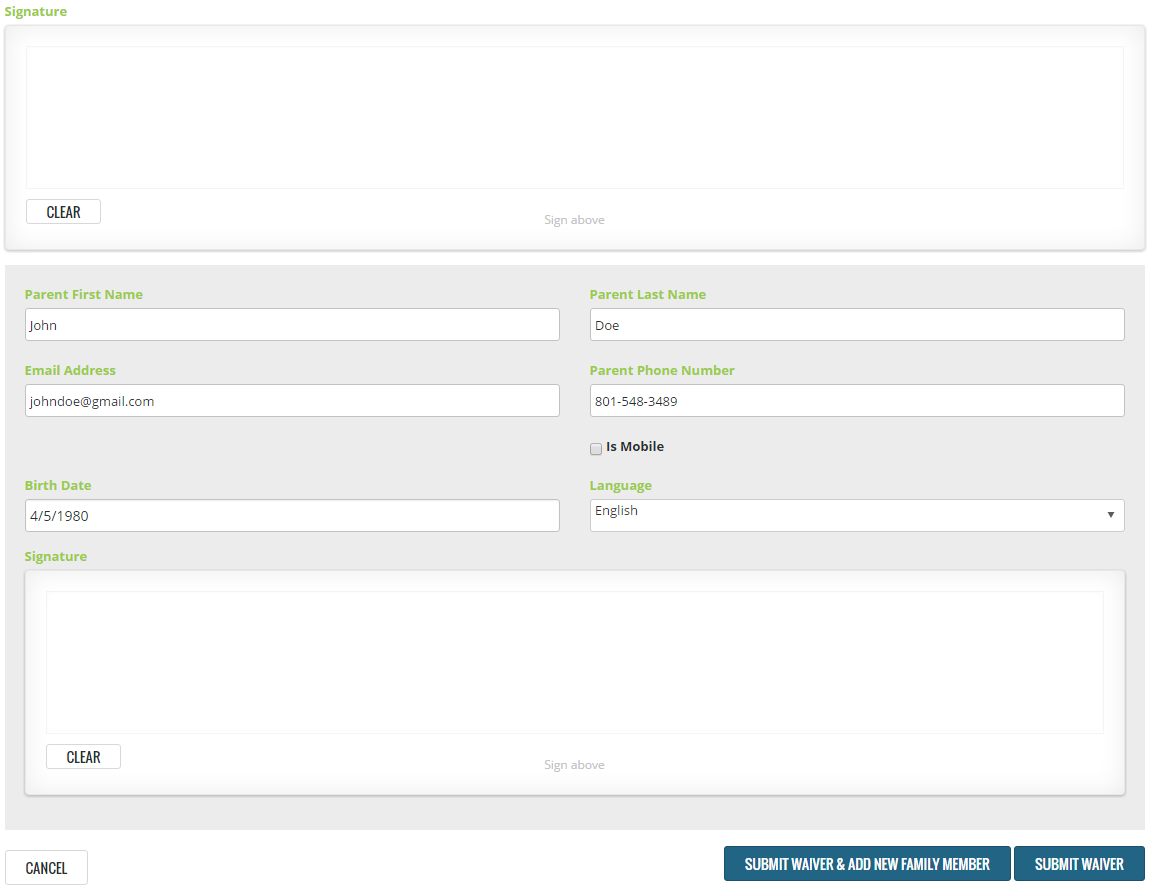Enable the Is Mobile checkbox
The width and height of the screenshot is (1157, 896).
tap(596, 449)
